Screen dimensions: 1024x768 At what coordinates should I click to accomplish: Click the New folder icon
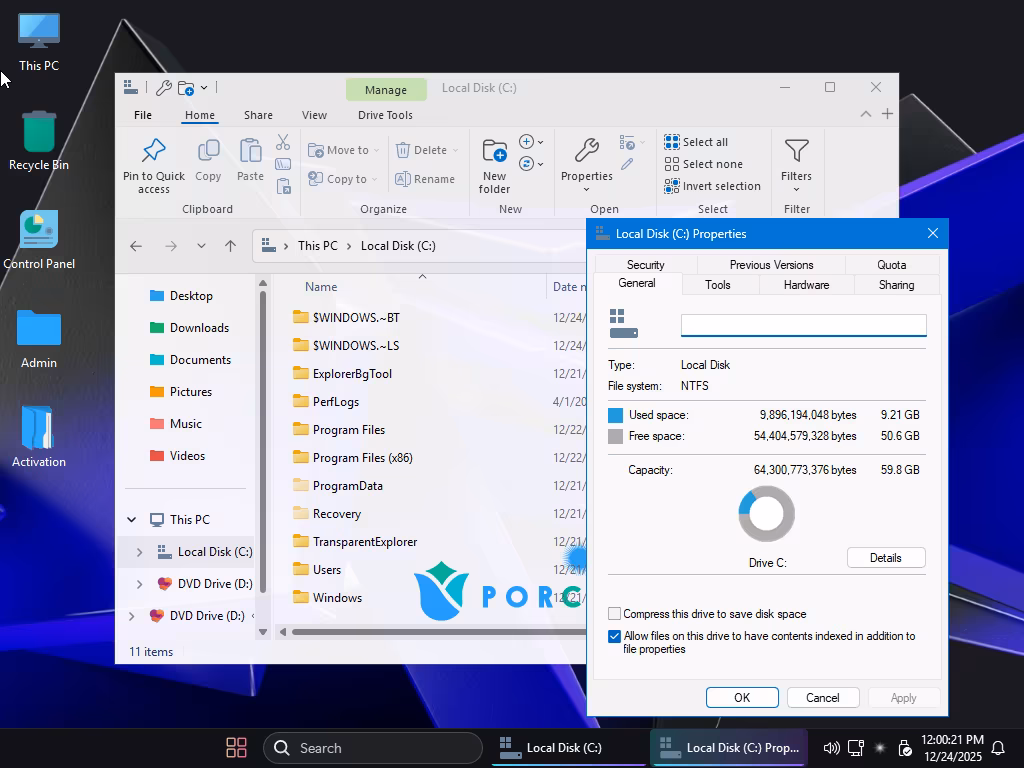click(494, 151)
